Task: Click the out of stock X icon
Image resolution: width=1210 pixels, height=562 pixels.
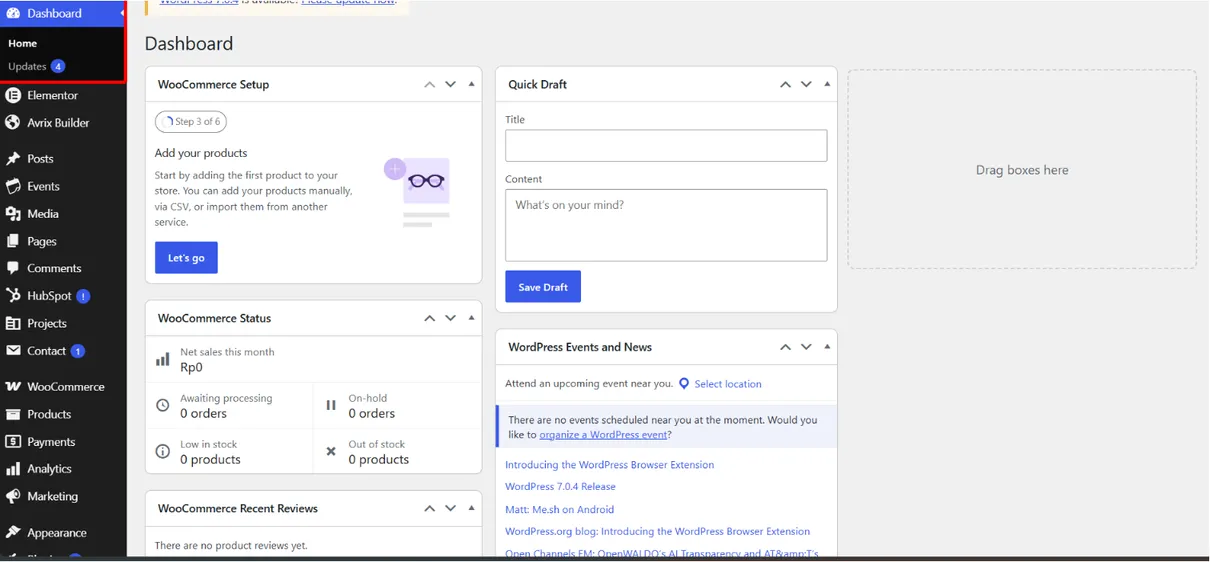Action: [x=331, y=451]
